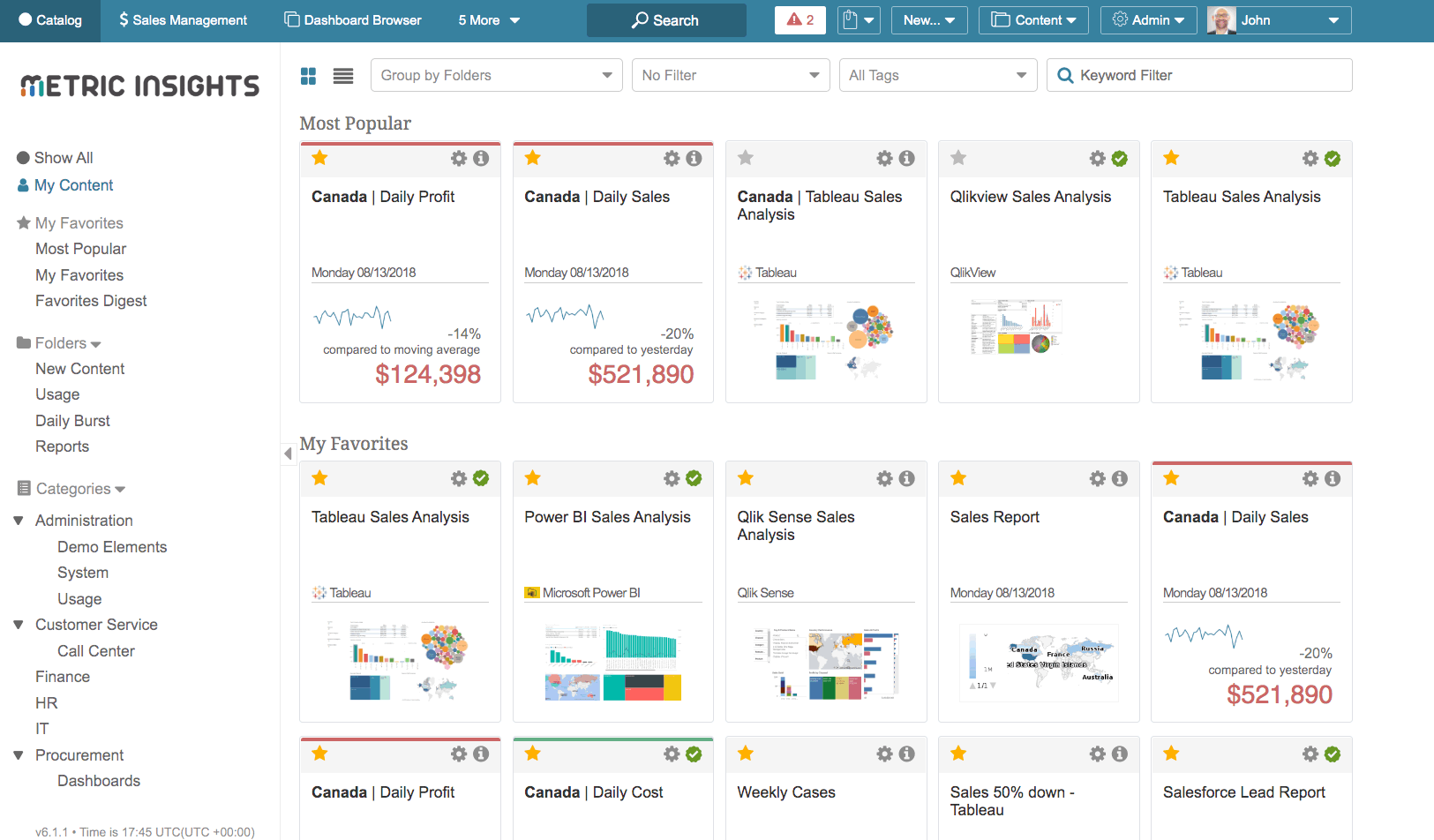Click green check on Salesforce Lead Report tile
Viewport: 1434px width, 840px height.
[1333, 754]
